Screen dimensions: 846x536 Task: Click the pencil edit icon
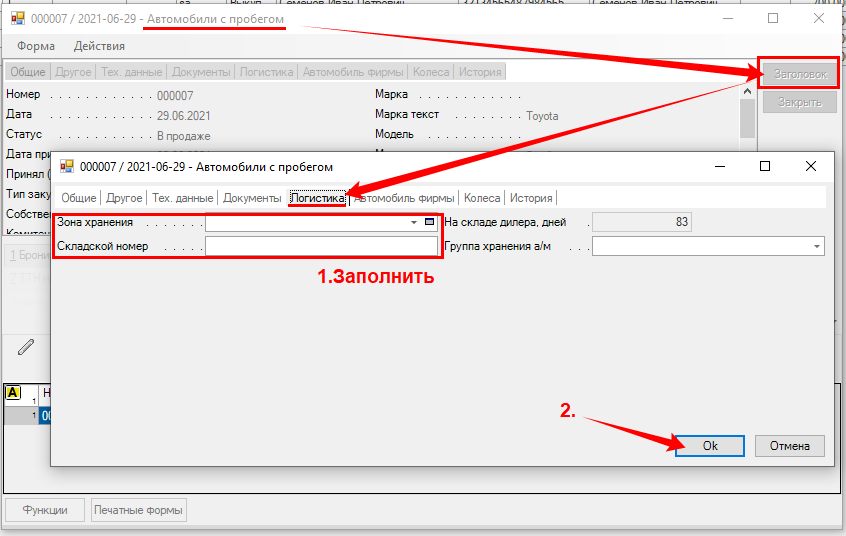tap(26, 347)
